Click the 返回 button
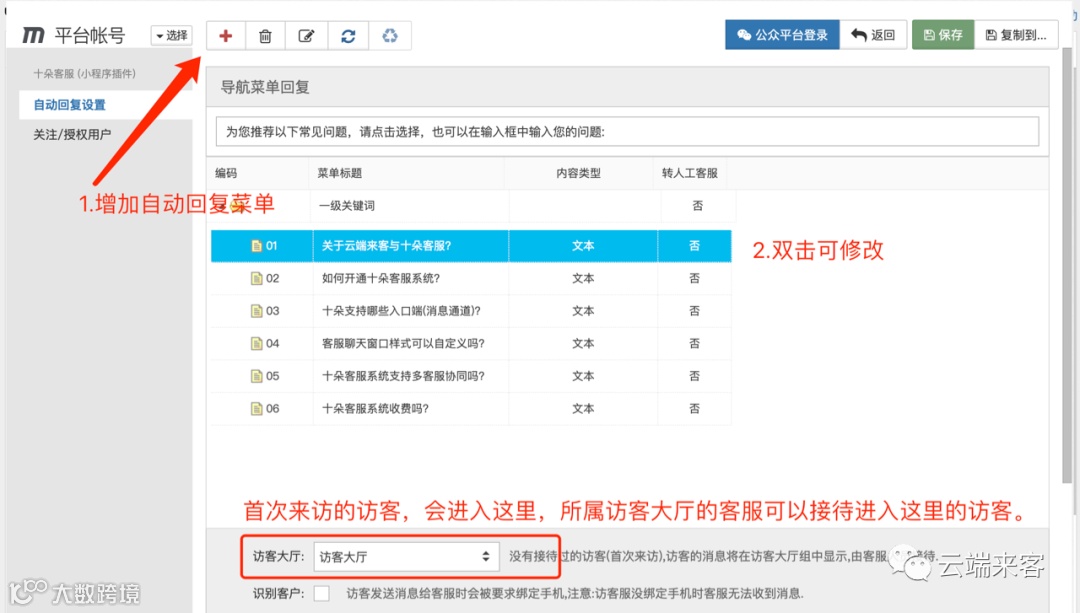The width and height of the screenshot is (1080, 613). pyautogui.click(x=873, y=34)
